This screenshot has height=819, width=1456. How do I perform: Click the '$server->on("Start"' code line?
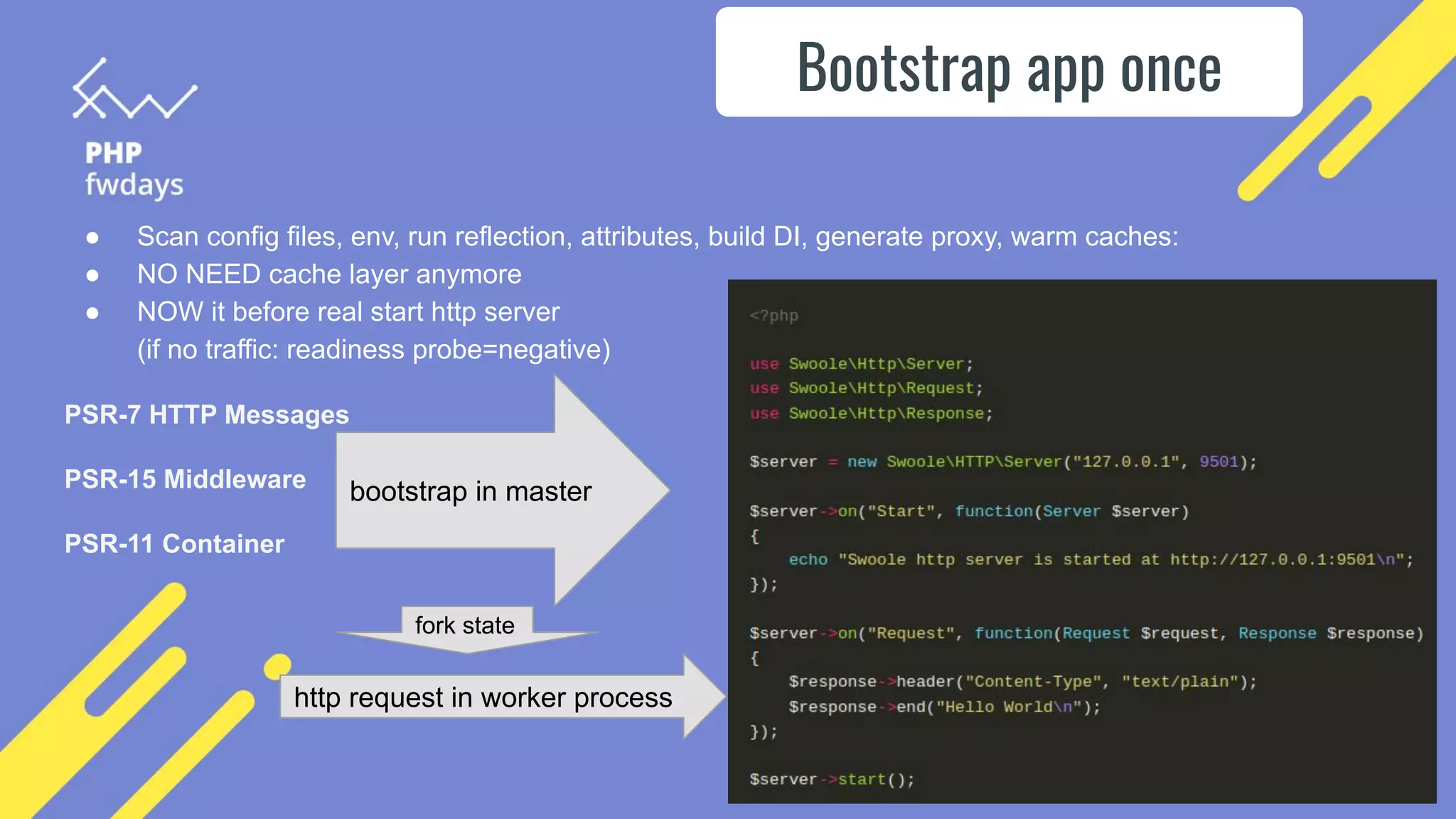coord(969,511)
